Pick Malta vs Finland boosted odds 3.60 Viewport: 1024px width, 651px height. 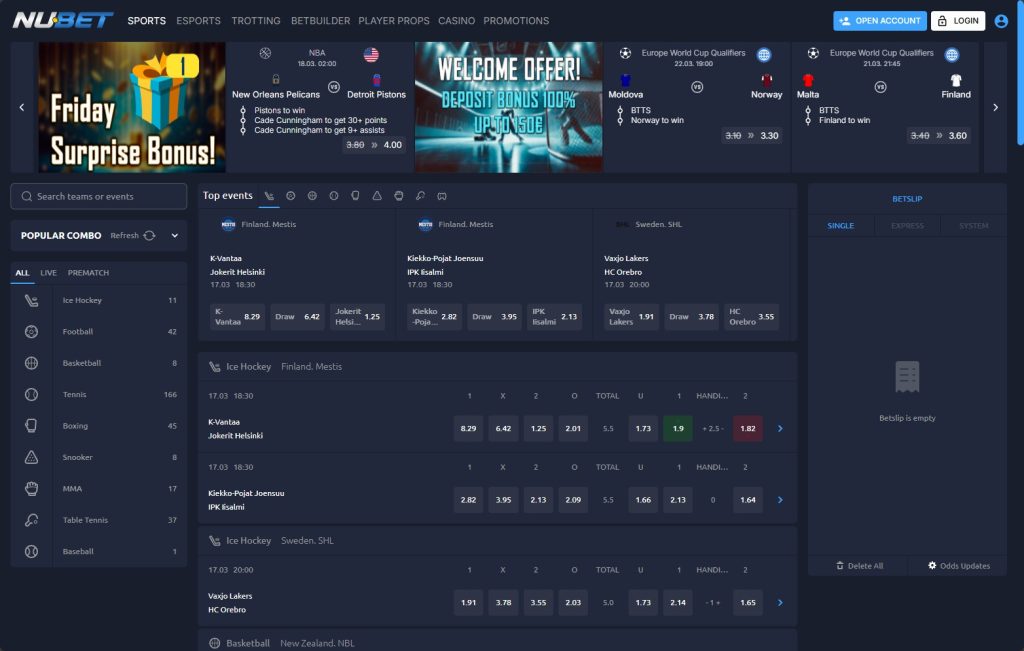pyautogui.click(x=939, y=136)
